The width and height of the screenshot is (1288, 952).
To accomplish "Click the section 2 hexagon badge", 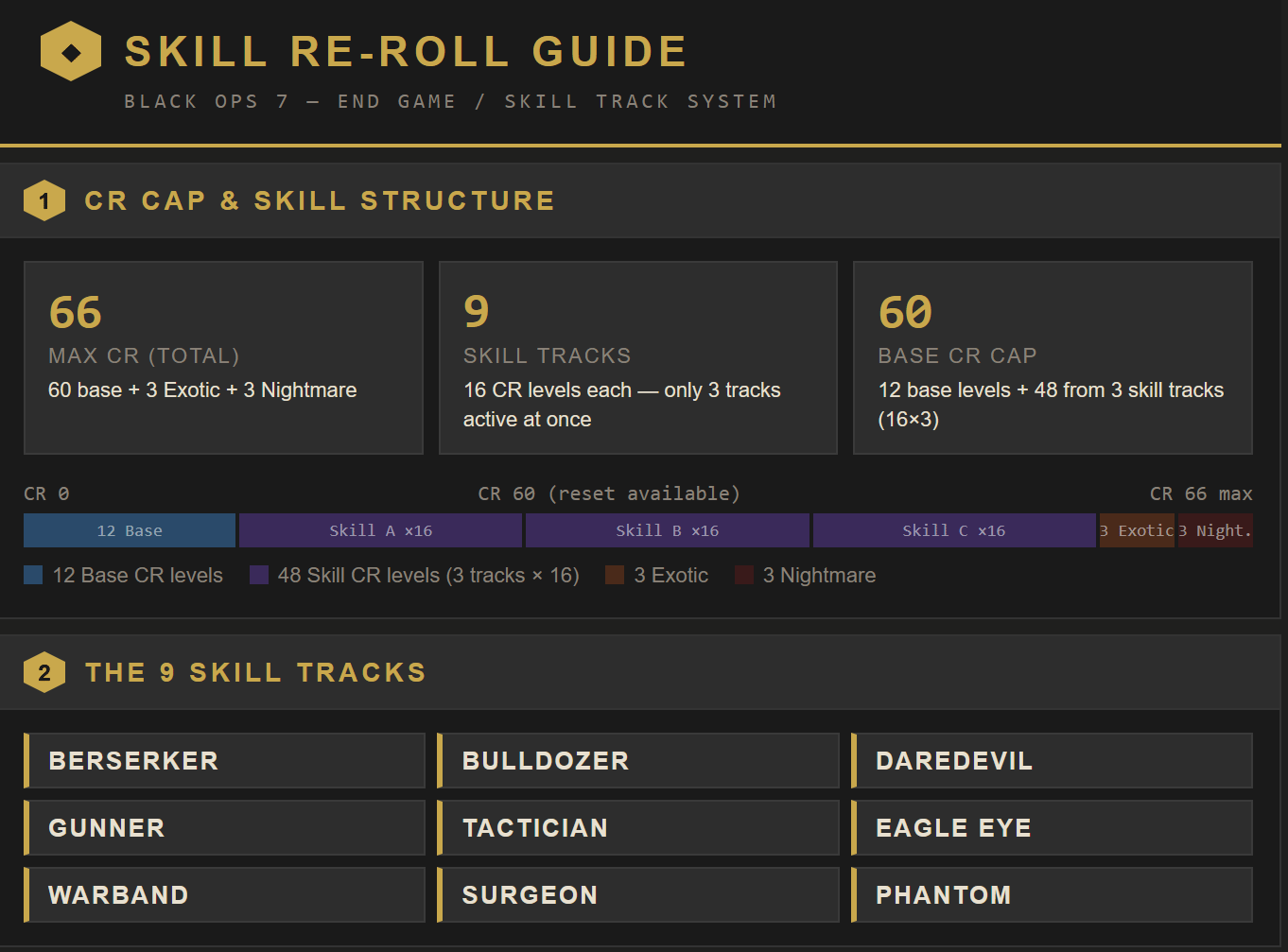I will click(44, 672).
